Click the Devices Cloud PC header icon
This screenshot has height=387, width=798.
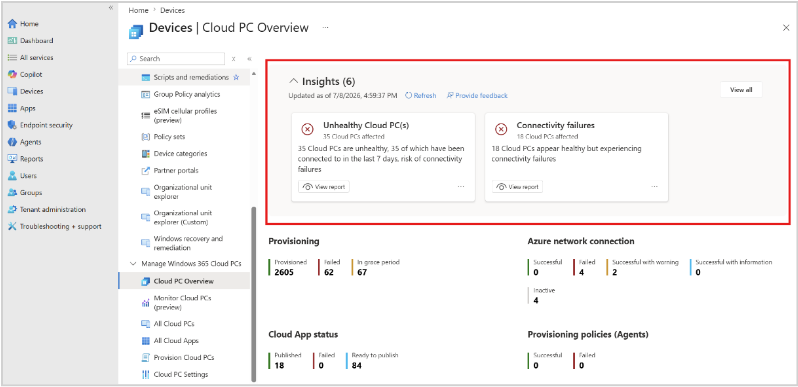135,31
